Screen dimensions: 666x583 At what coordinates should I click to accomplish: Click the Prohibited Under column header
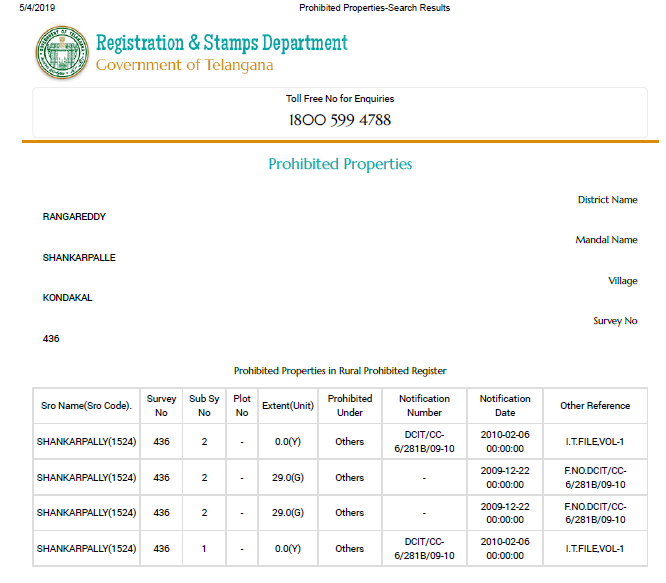pyautogui.click(x=350, y=405)
